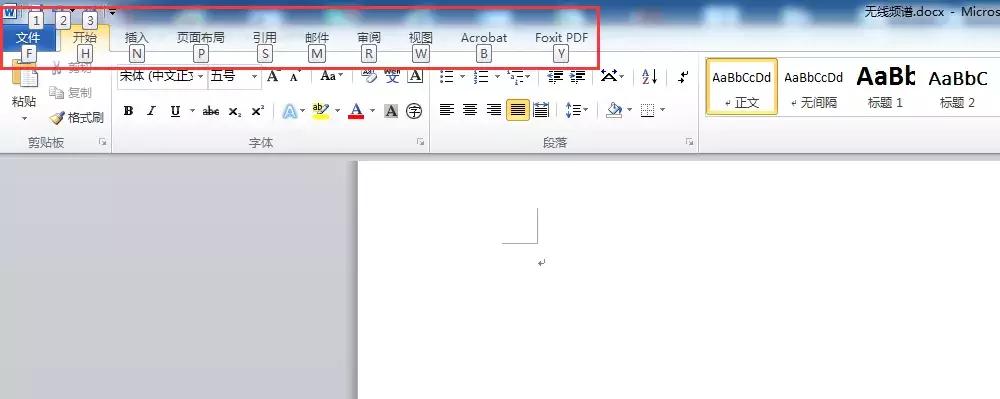Click the Character Border icon
This screenshot has width=1000, height=399.
point(415,76)
